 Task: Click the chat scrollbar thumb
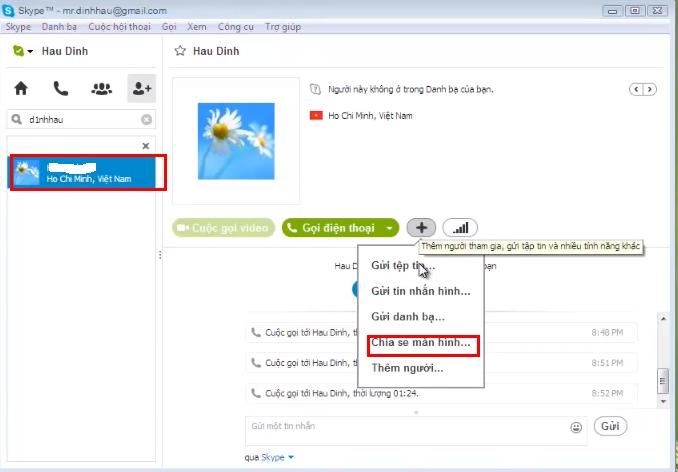[663, 381]
